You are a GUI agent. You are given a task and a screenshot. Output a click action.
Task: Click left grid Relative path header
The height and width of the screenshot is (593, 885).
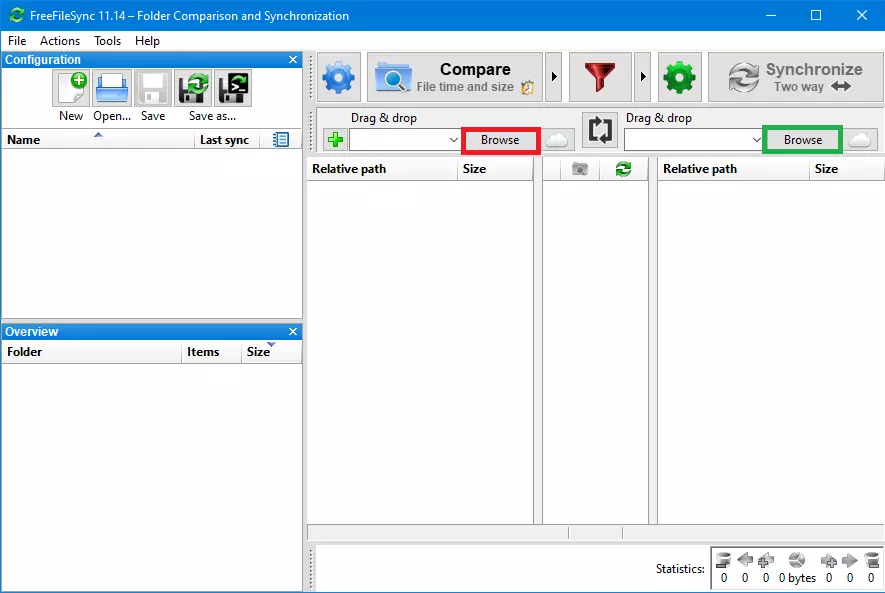[382, 169]
